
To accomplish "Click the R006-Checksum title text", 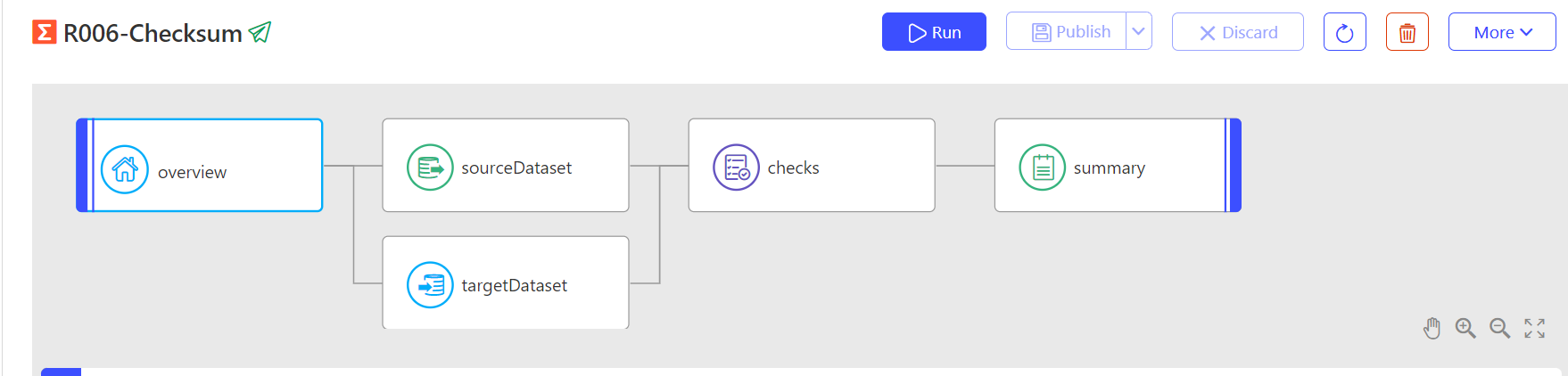I will click(x=153, y=34).
